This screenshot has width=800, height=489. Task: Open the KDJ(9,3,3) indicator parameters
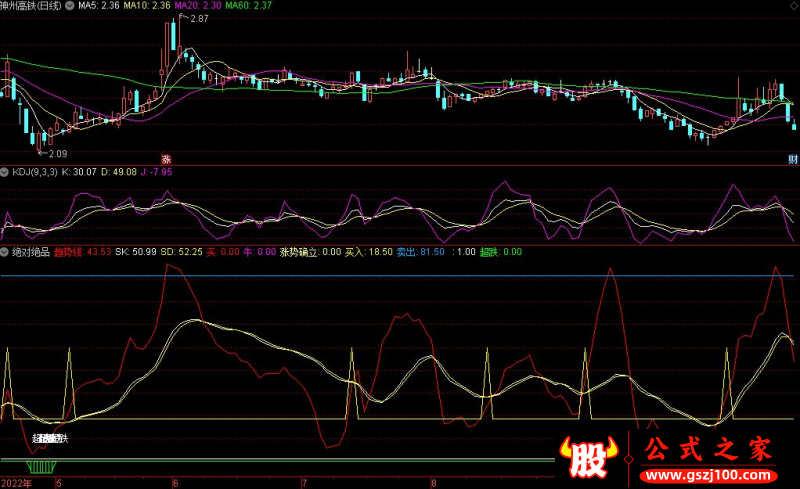[x=35, y=172]
